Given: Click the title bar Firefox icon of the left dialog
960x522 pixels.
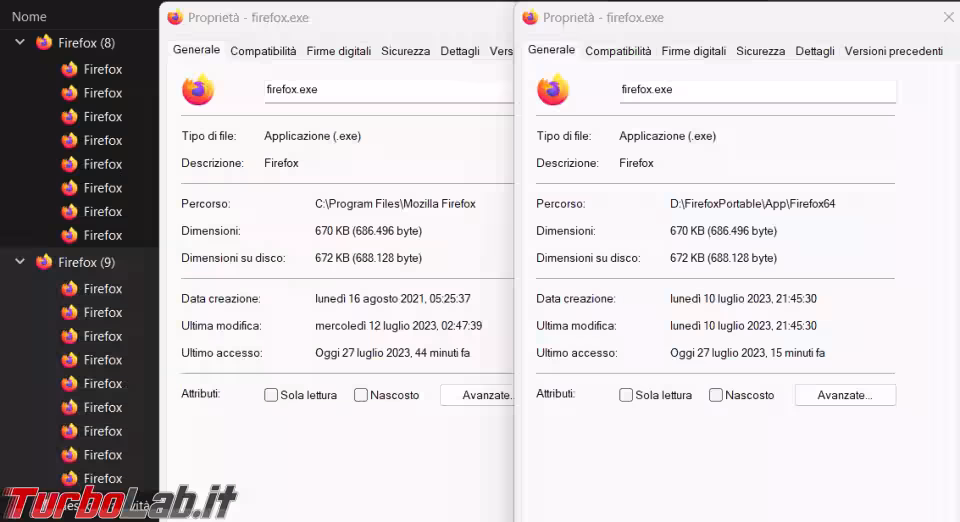Looking at the screenshot, I should [x=176, y=17].
